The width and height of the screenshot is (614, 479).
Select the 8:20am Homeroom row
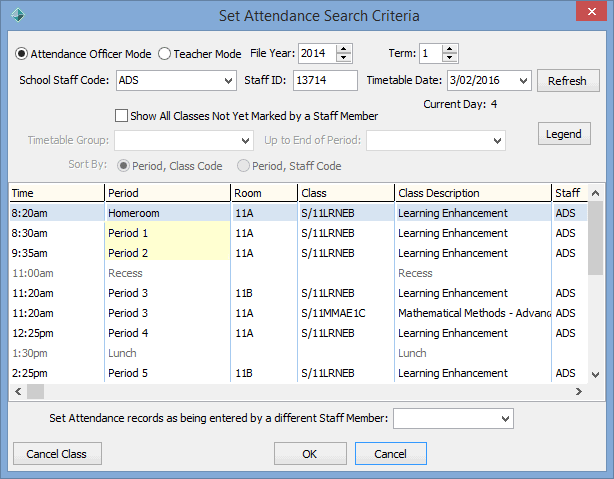(298, 213)
